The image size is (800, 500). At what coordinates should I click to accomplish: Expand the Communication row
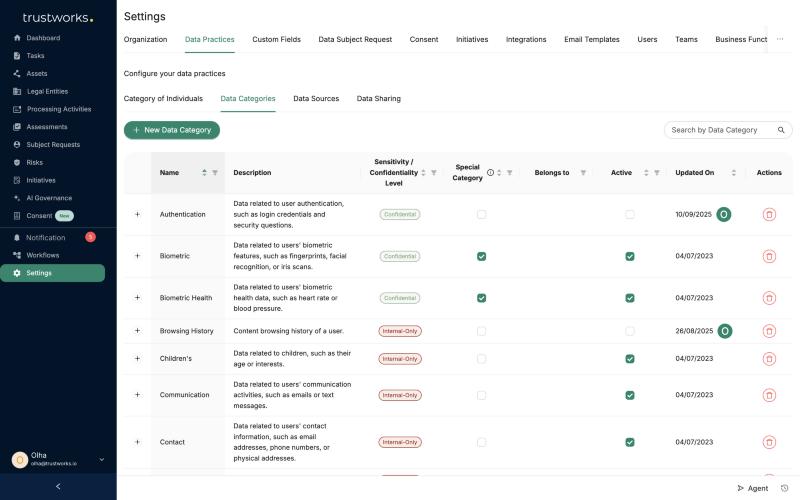(137, 395)
